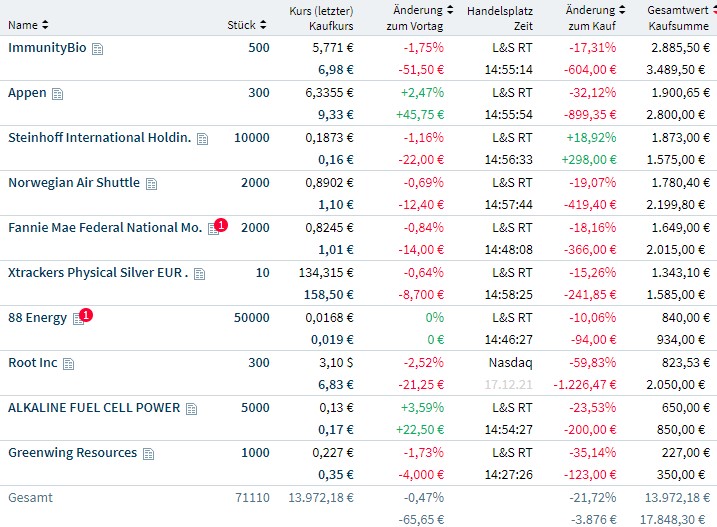Click the Gesamtwert Kaufsumme column header
The width and height of the screenshot is (717, 527).
(x=680, y=17)
